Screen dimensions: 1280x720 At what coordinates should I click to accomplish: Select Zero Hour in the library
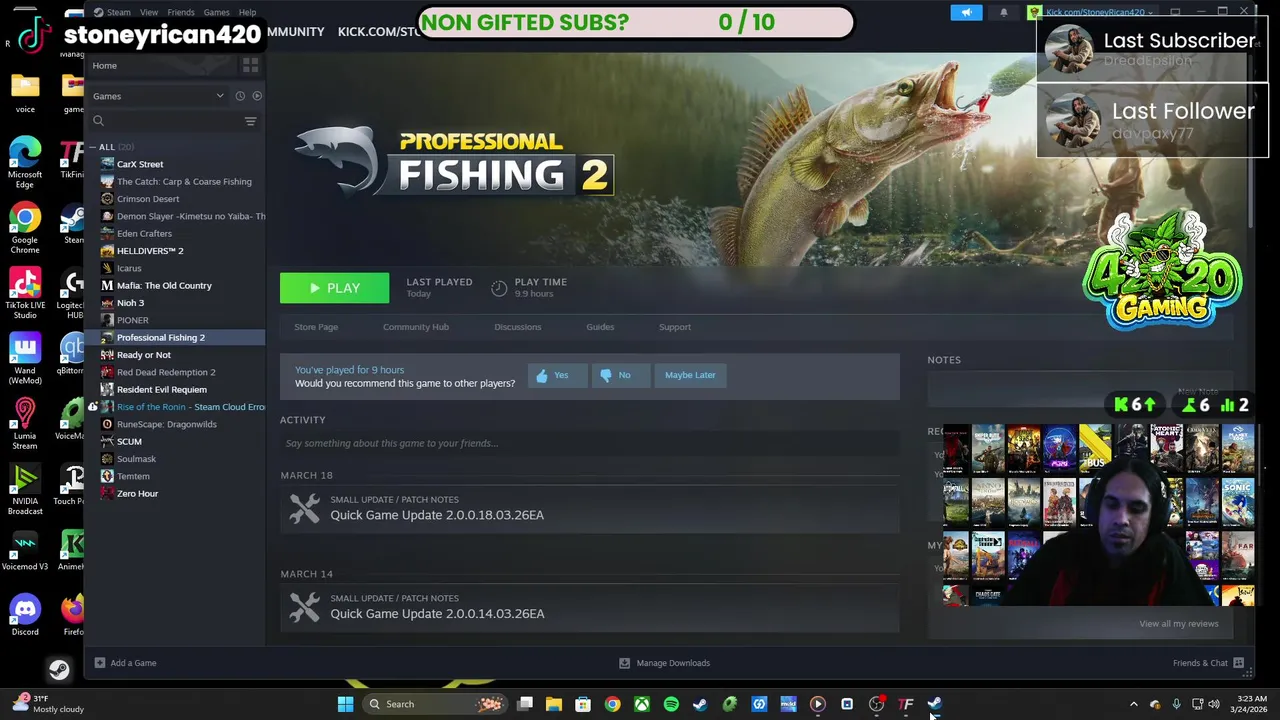[x=137, y=494]
